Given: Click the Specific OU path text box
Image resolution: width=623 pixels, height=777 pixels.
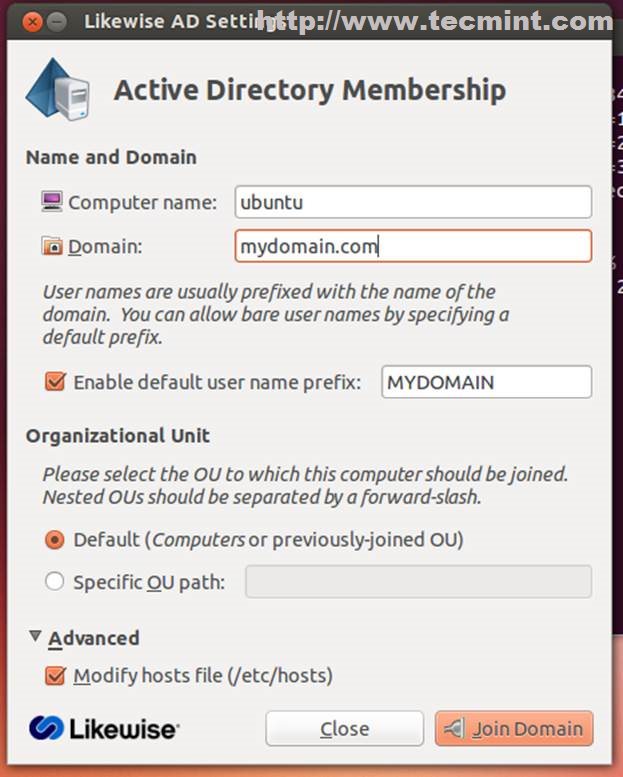Looking at the screenshot, I should pyautogui.click(x=418, y=582).
